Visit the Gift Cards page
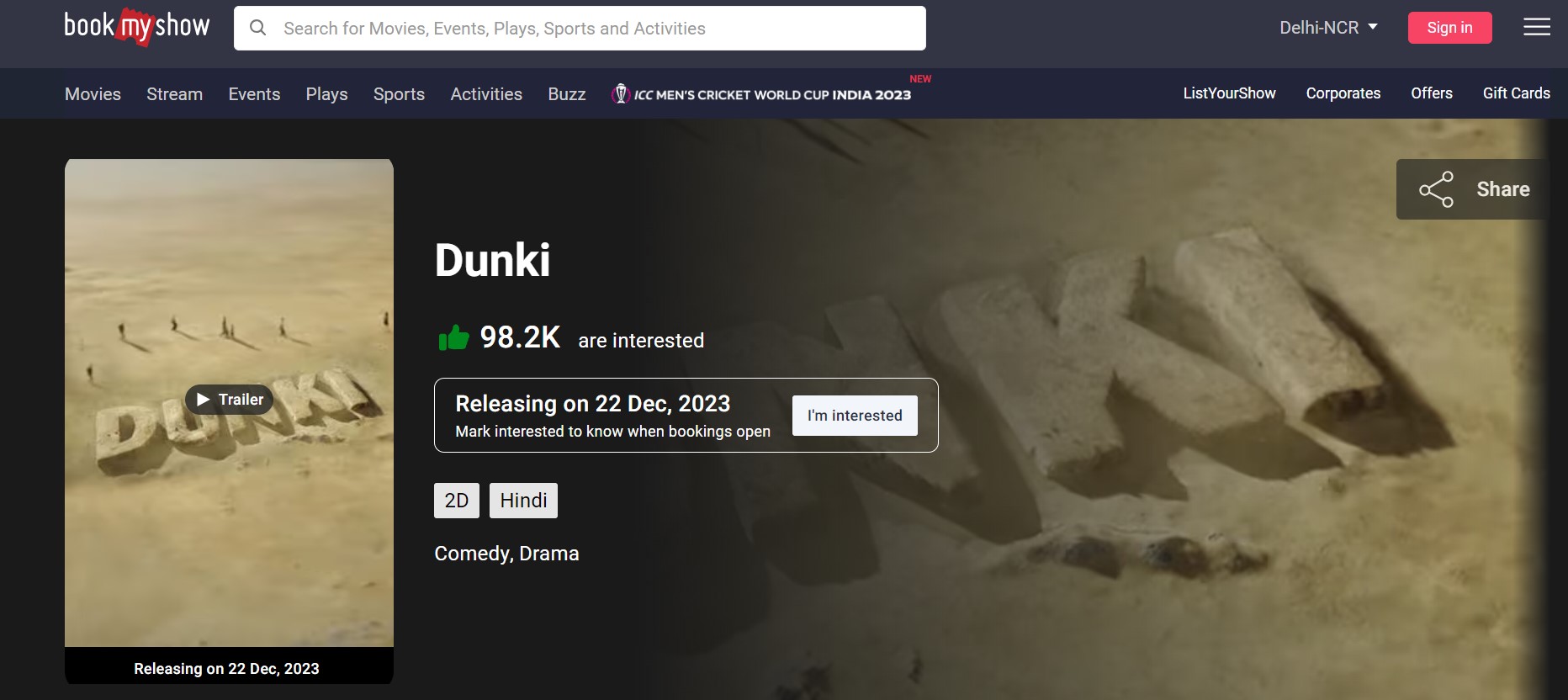 (x=1516, y=93)
